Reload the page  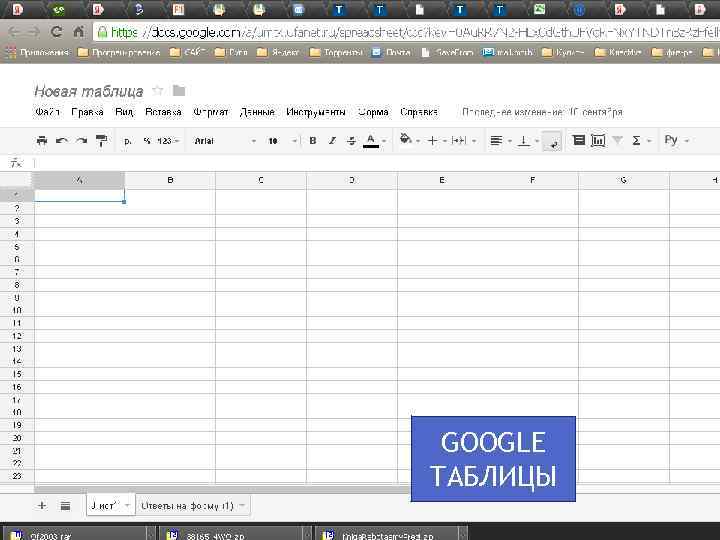point(56,32)
